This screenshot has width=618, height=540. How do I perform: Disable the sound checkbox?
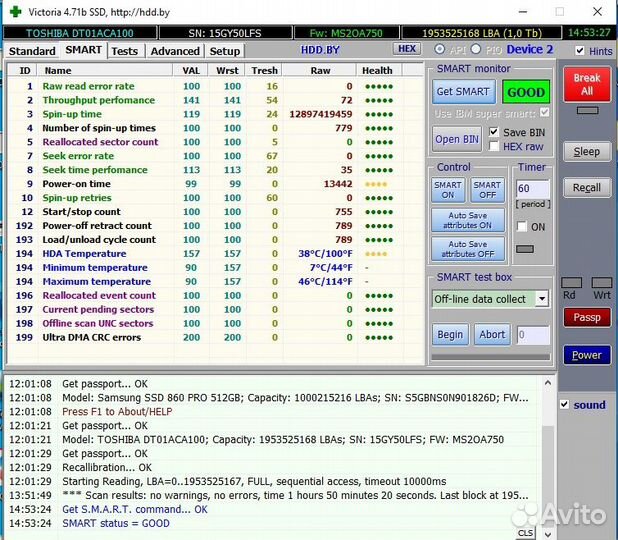(565, 405)
